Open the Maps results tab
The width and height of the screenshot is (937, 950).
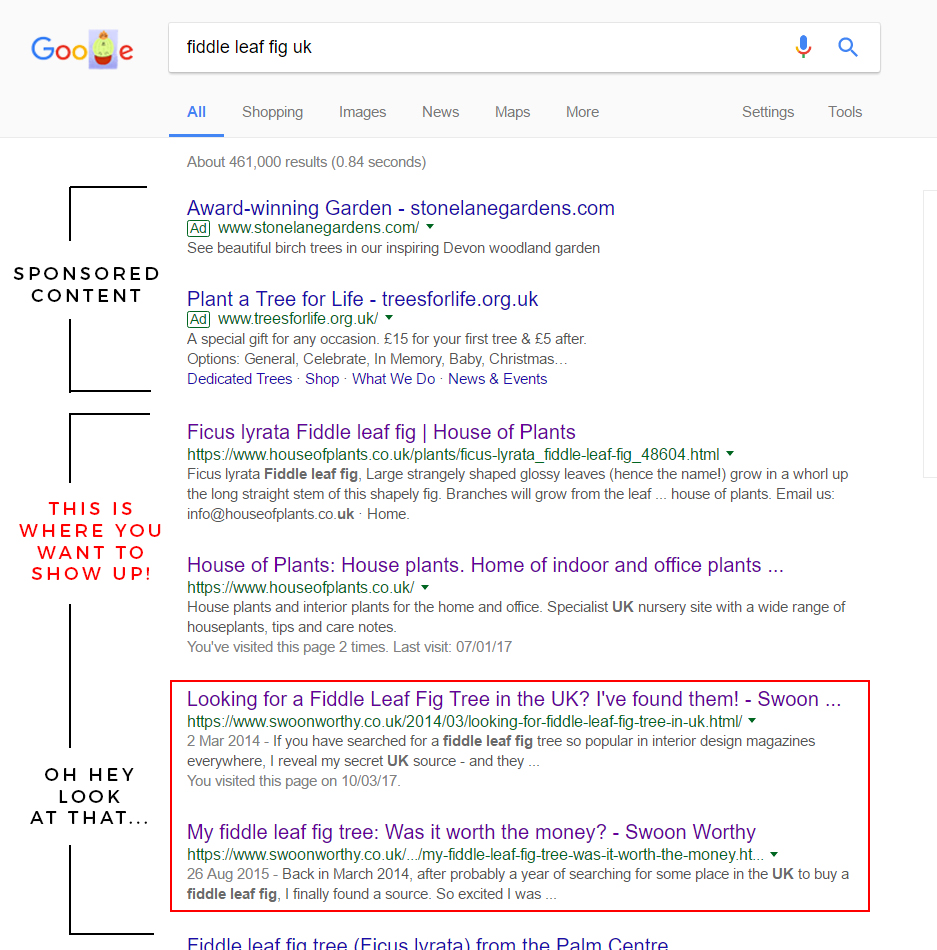point(512,112)
